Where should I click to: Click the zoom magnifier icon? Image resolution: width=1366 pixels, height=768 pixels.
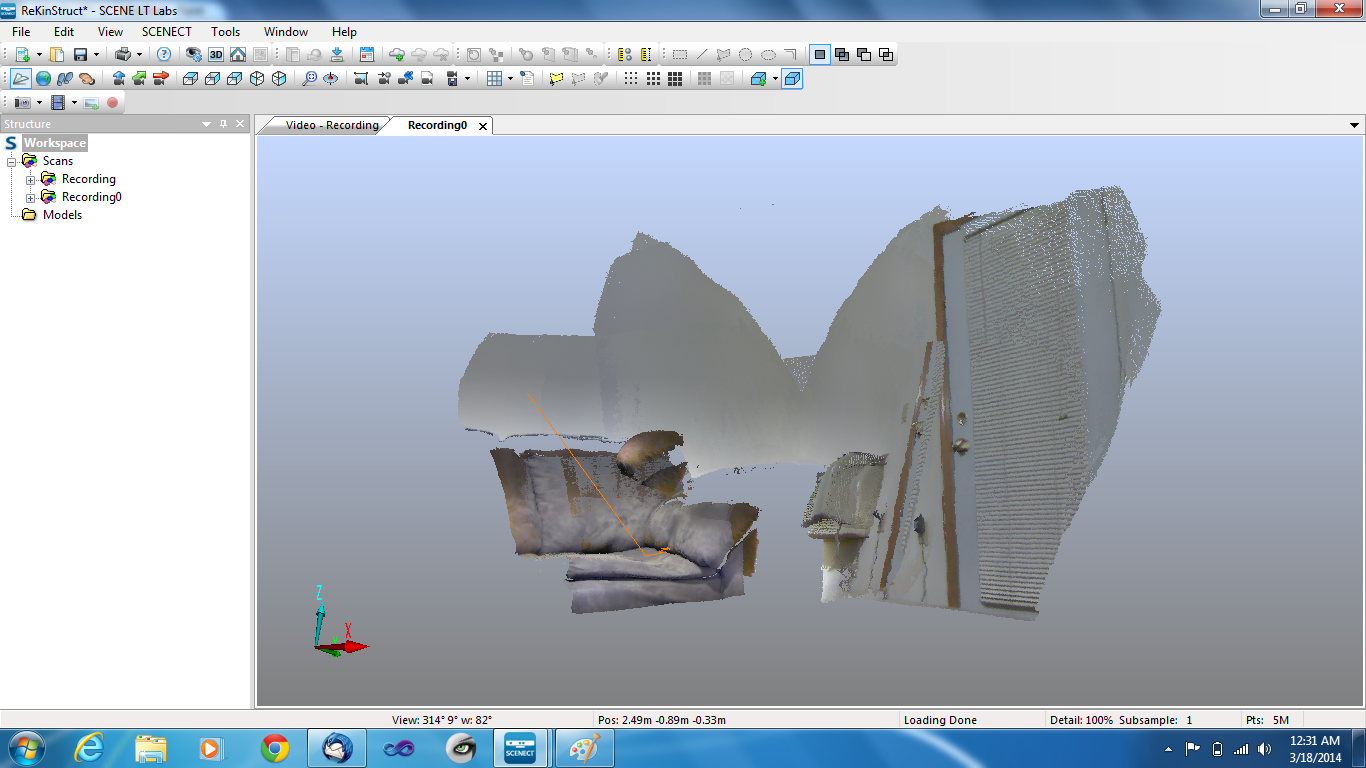point(310,79)
